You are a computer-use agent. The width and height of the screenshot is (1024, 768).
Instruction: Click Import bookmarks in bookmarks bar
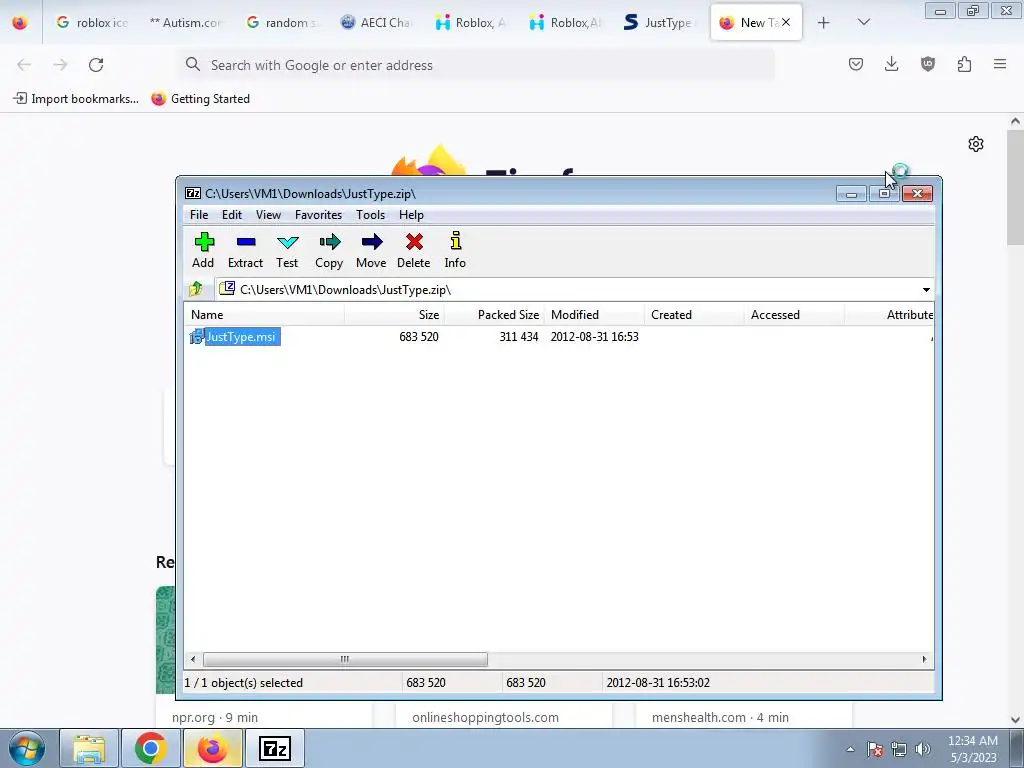(x=76, y=99)
